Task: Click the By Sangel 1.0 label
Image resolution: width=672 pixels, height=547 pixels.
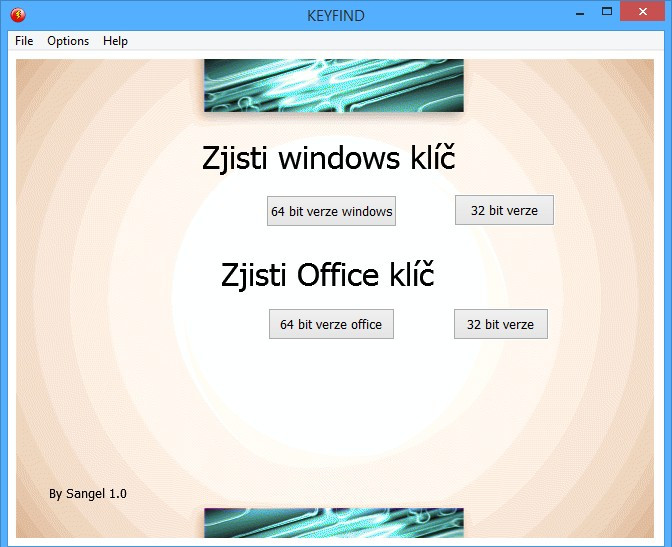Action: point(88,493)
